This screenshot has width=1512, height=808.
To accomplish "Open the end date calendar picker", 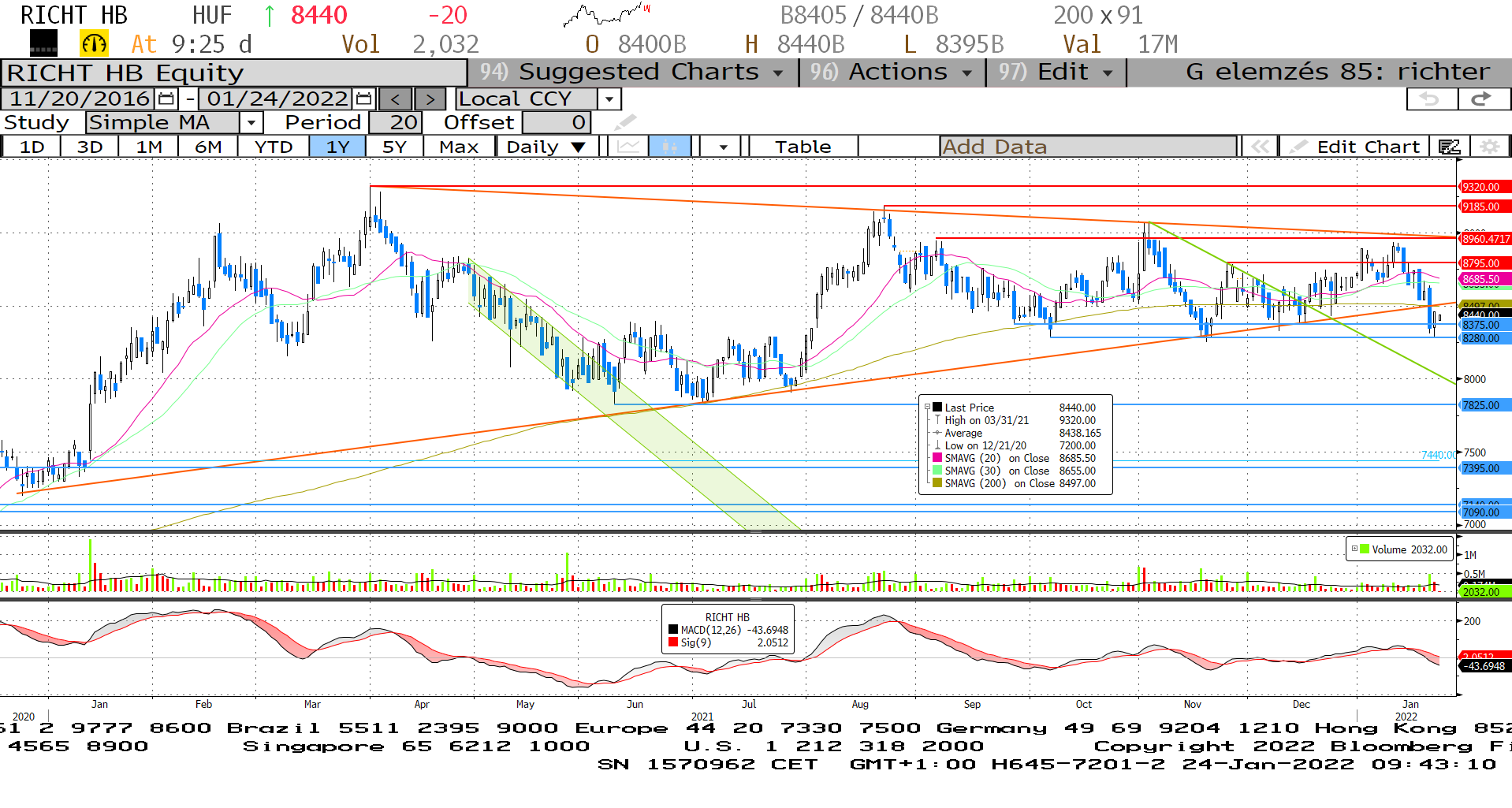I will [363, 99].
